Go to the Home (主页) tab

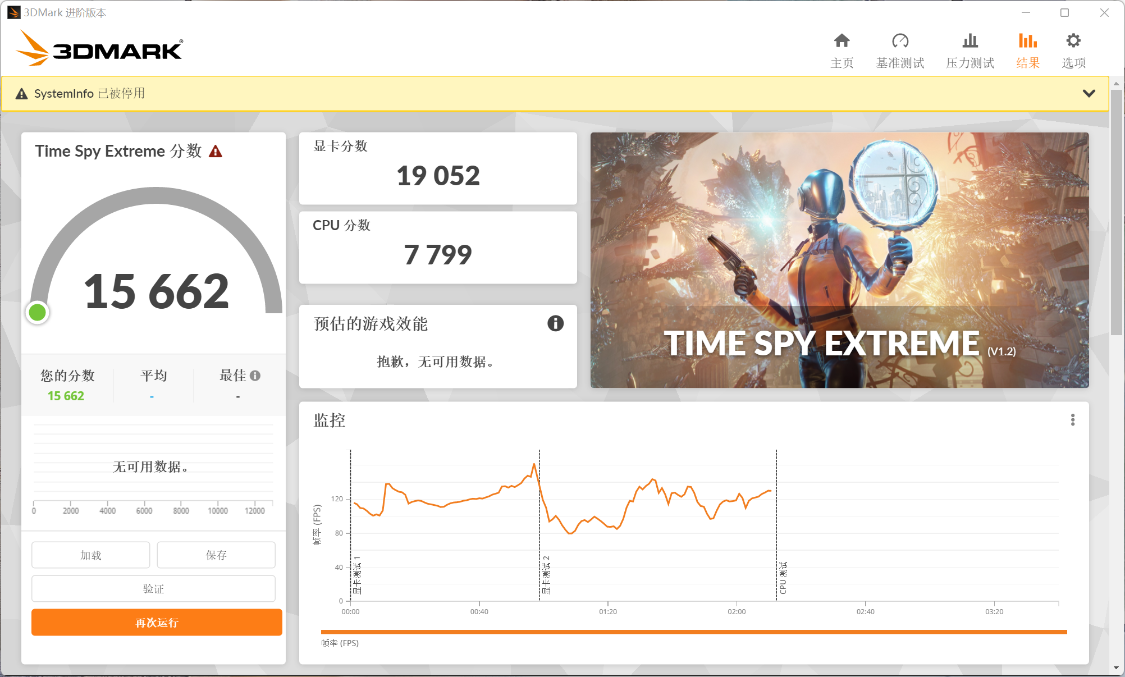coord(842,50)
